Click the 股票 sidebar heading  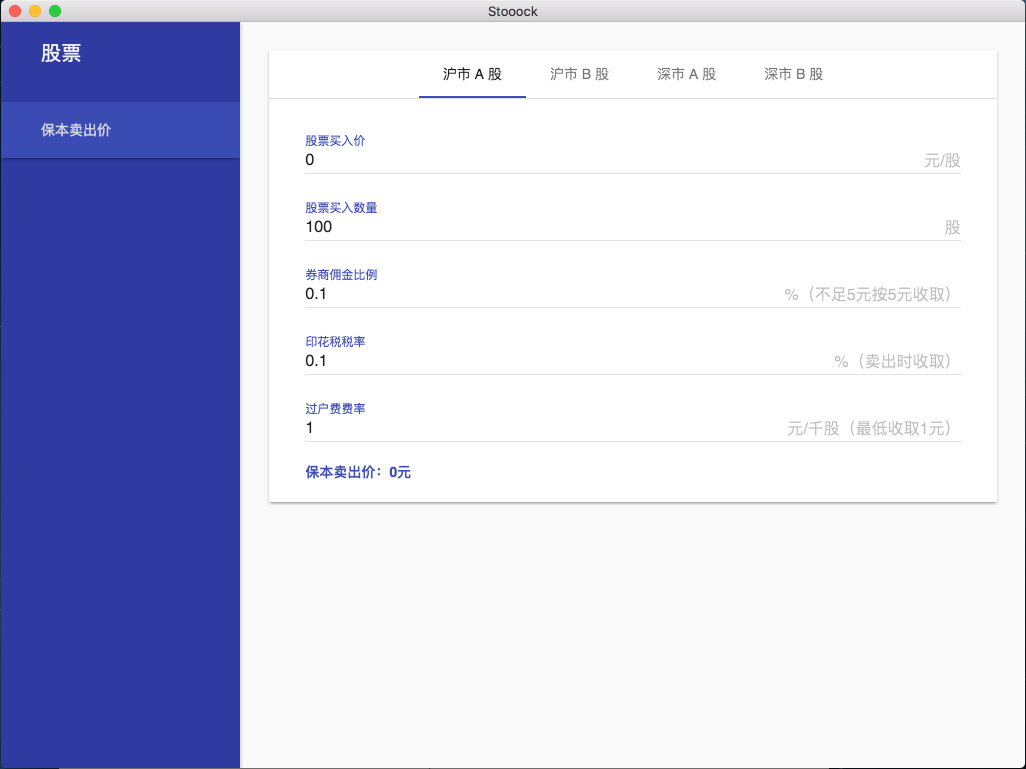click(61, 53)
